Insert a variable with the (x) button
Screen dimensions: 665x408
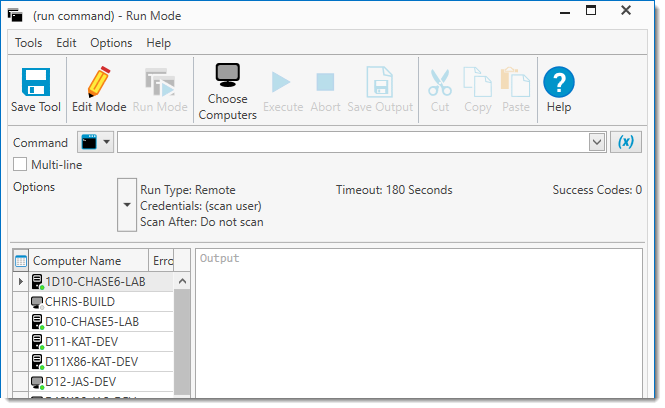pos(626,142)
